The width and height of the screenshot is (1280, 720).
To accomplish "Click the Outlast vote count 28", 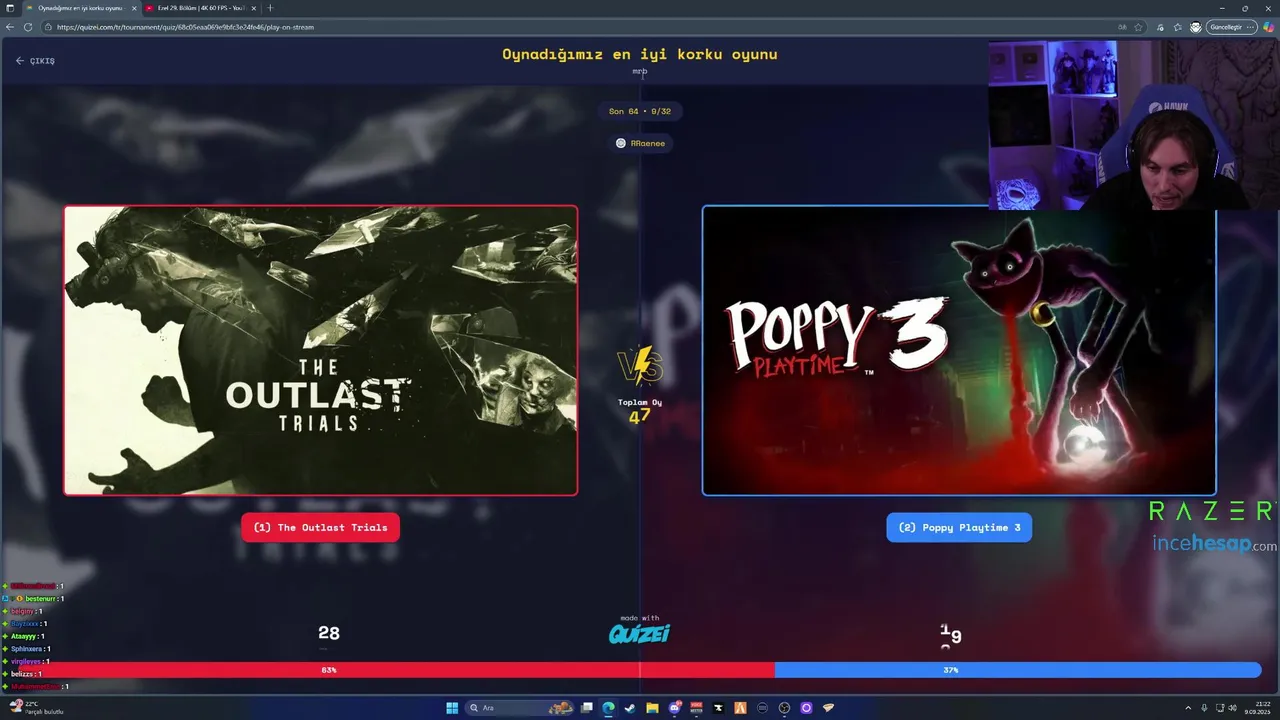I will tap(329, 633).
